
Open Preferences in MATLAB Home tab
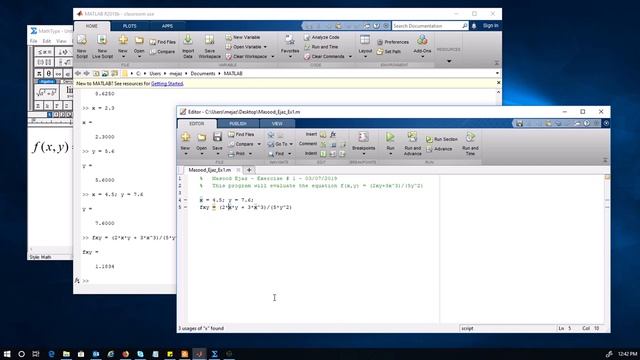tap(393, 42)
